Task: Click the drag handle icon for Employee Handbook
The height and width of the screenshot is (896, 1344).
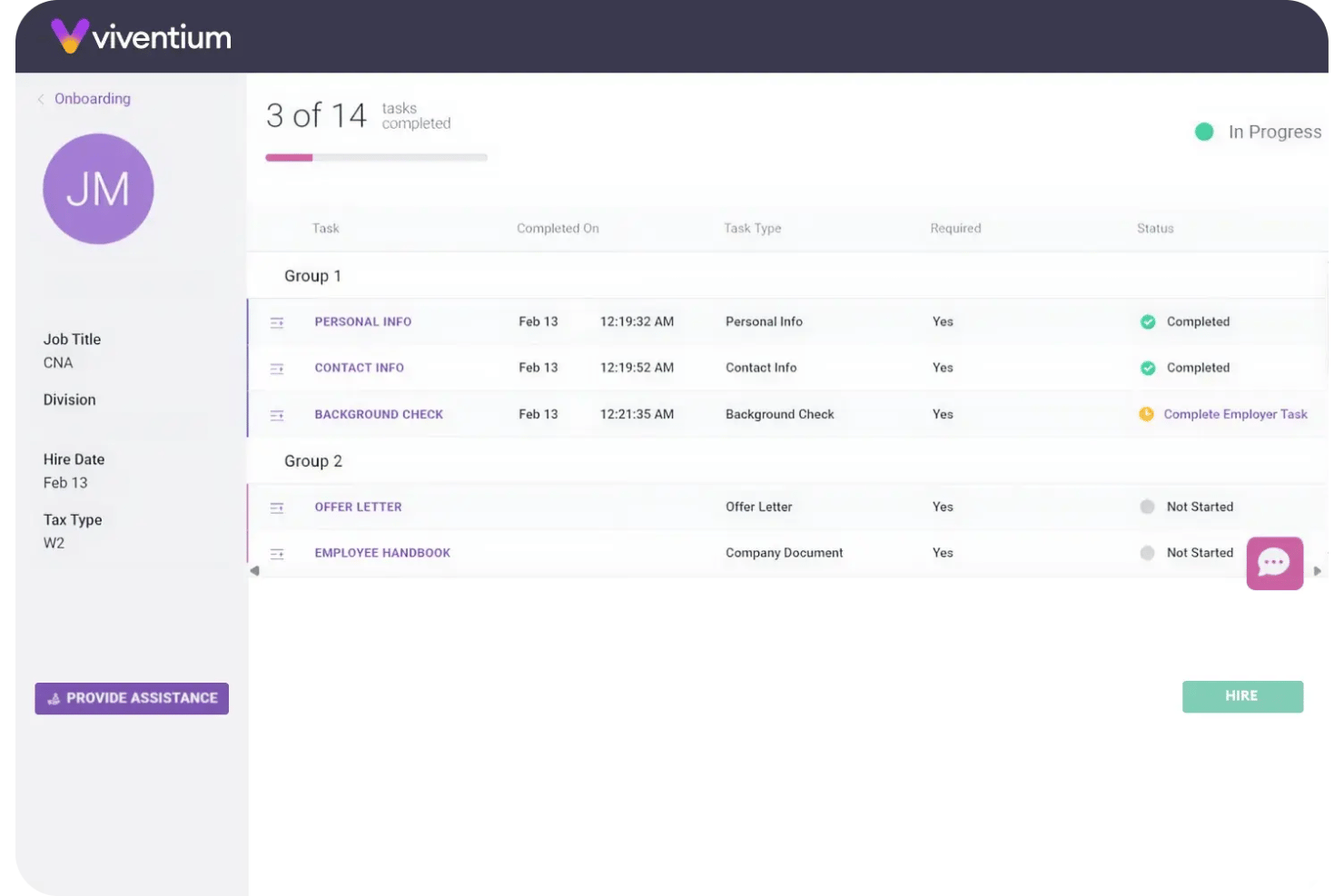Action: click(277, 554)
